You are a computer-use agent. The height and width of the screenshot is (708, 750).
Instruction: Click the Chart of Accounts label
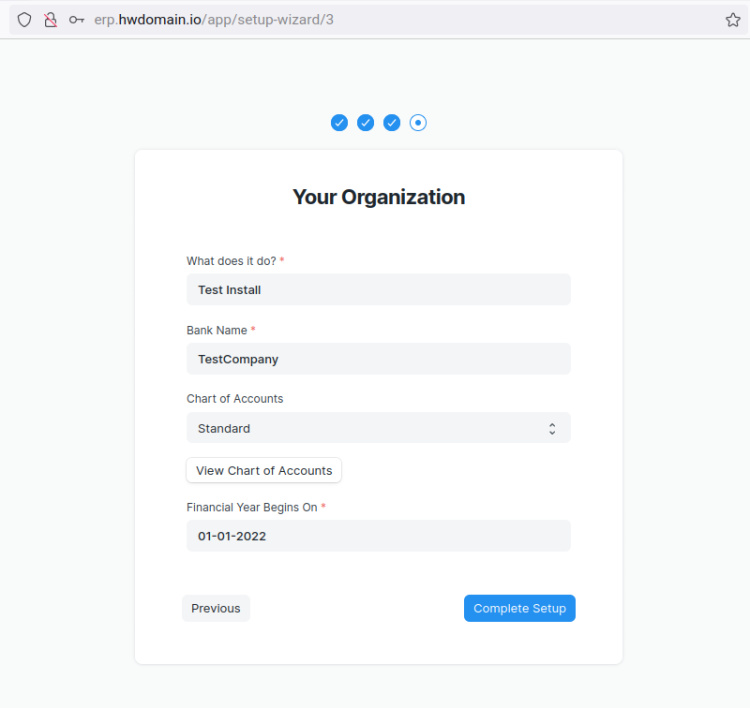pyautogui.click(x=235, y=398)
